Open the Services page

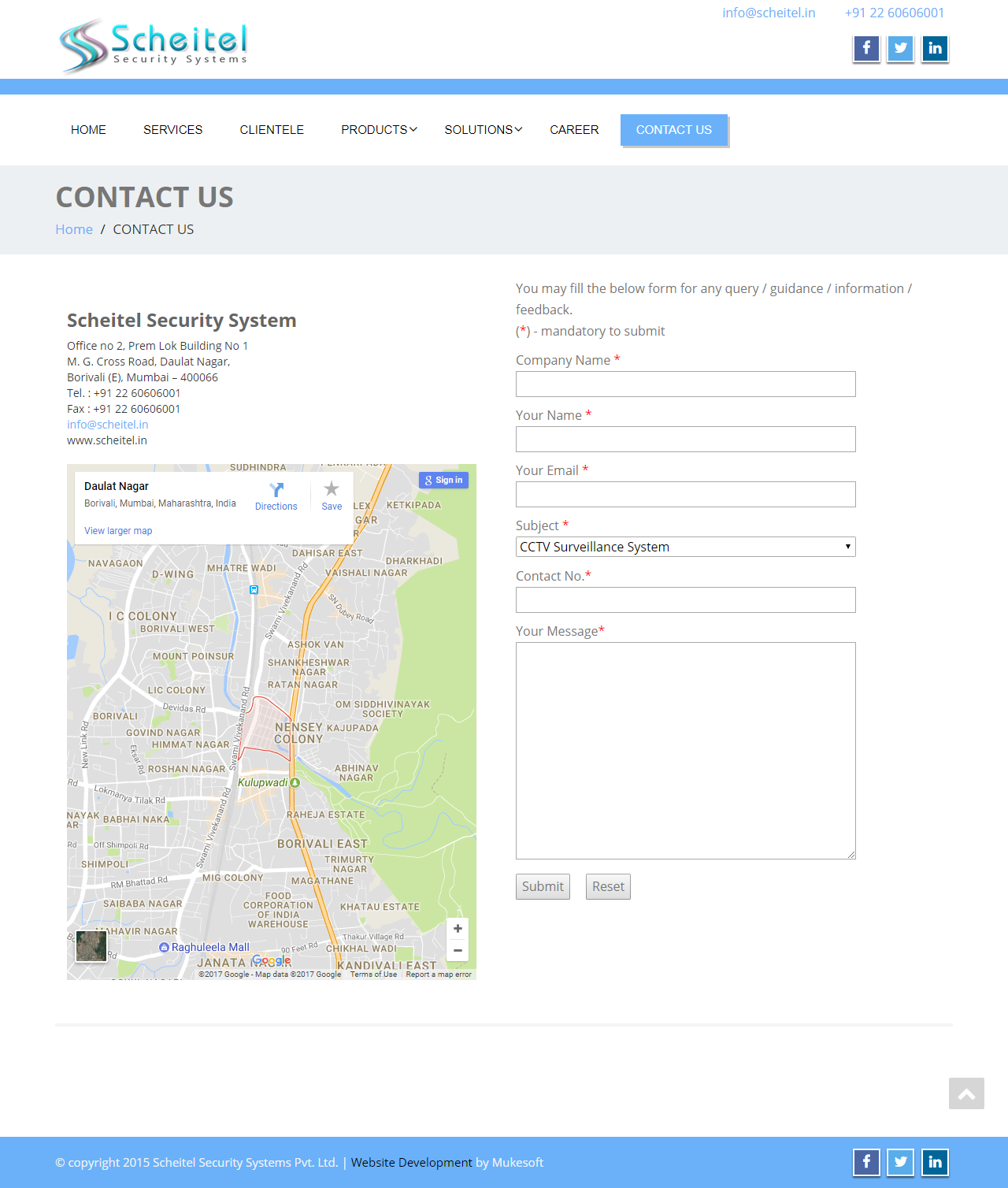[173, 130]
